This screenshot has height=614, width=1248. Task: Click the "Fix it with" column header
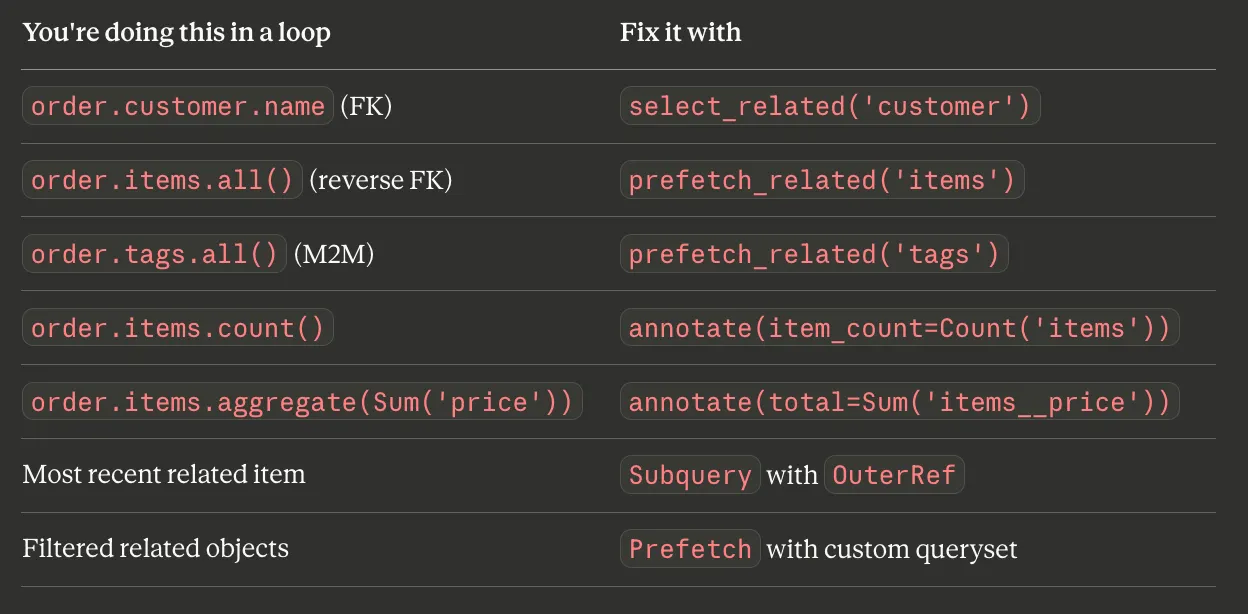coord(680,32)
